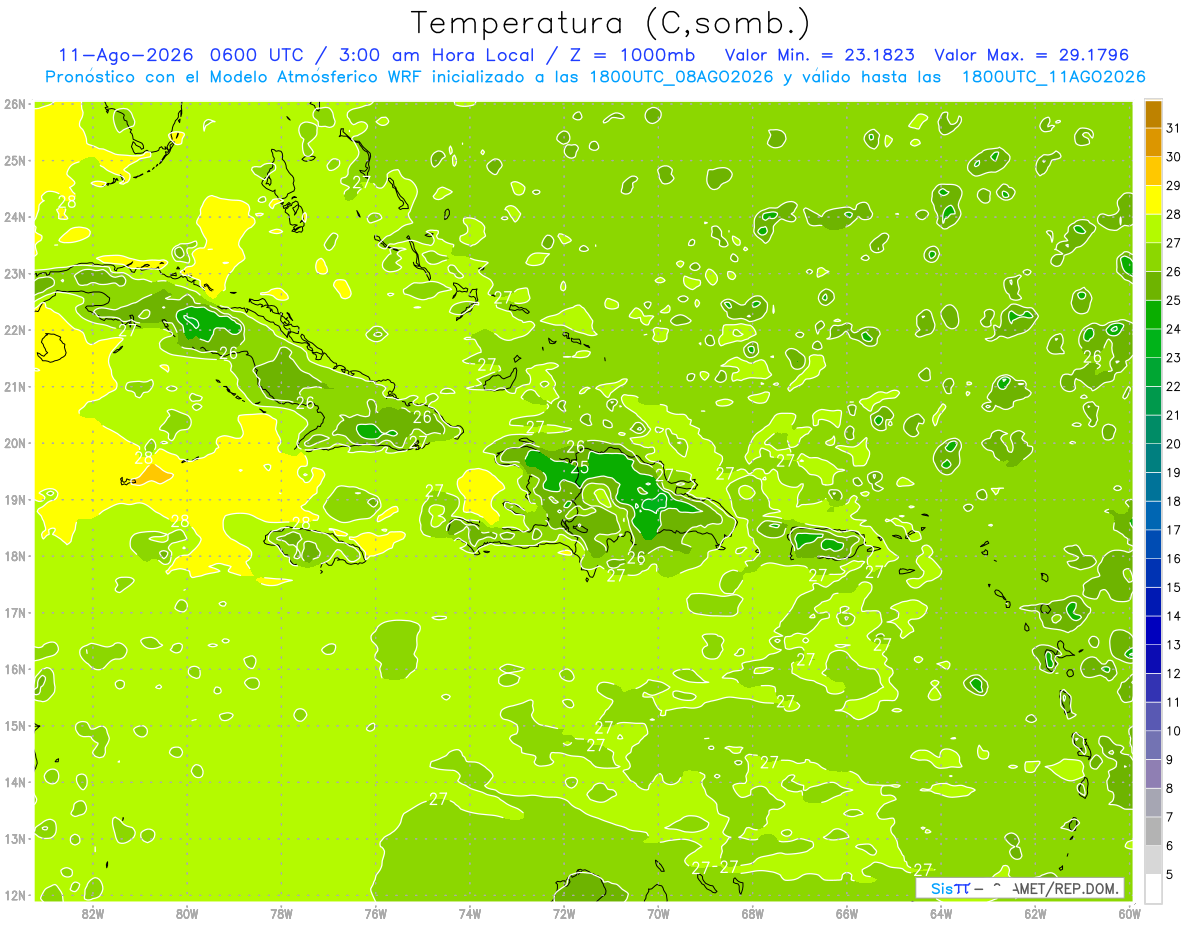Image resolution: width=1200 pixels, height=927 pixels.
Task: Click the '19N' latitude axis label
Action: (14, 500)
